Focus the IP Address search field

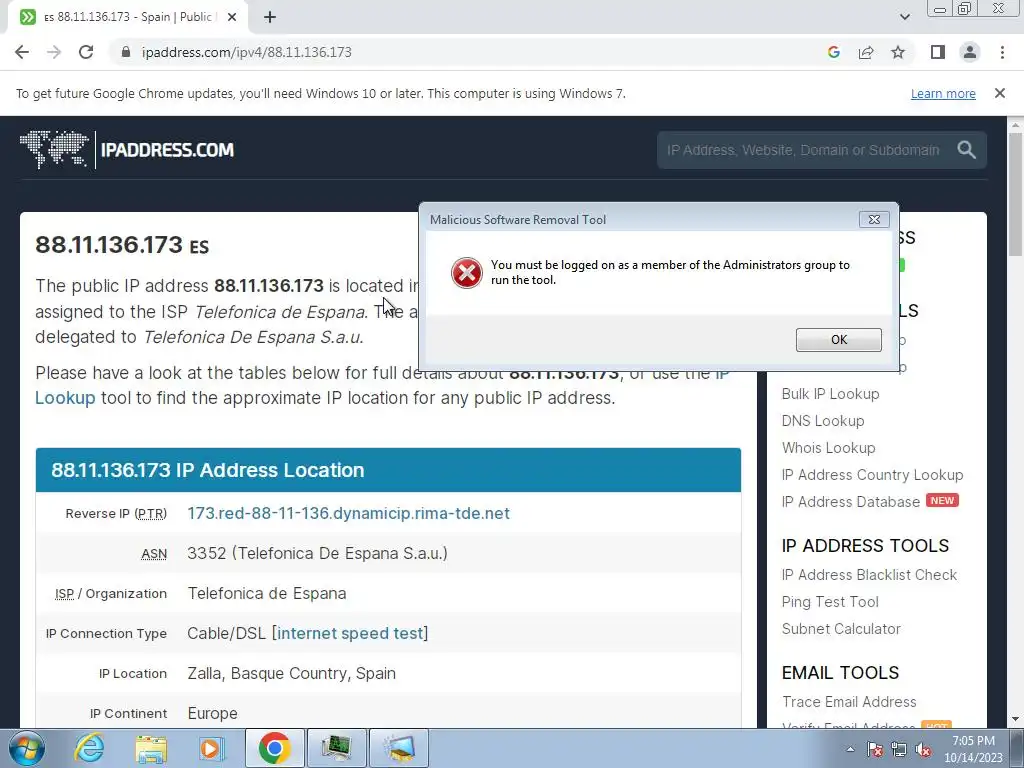[x=803, y=150]
